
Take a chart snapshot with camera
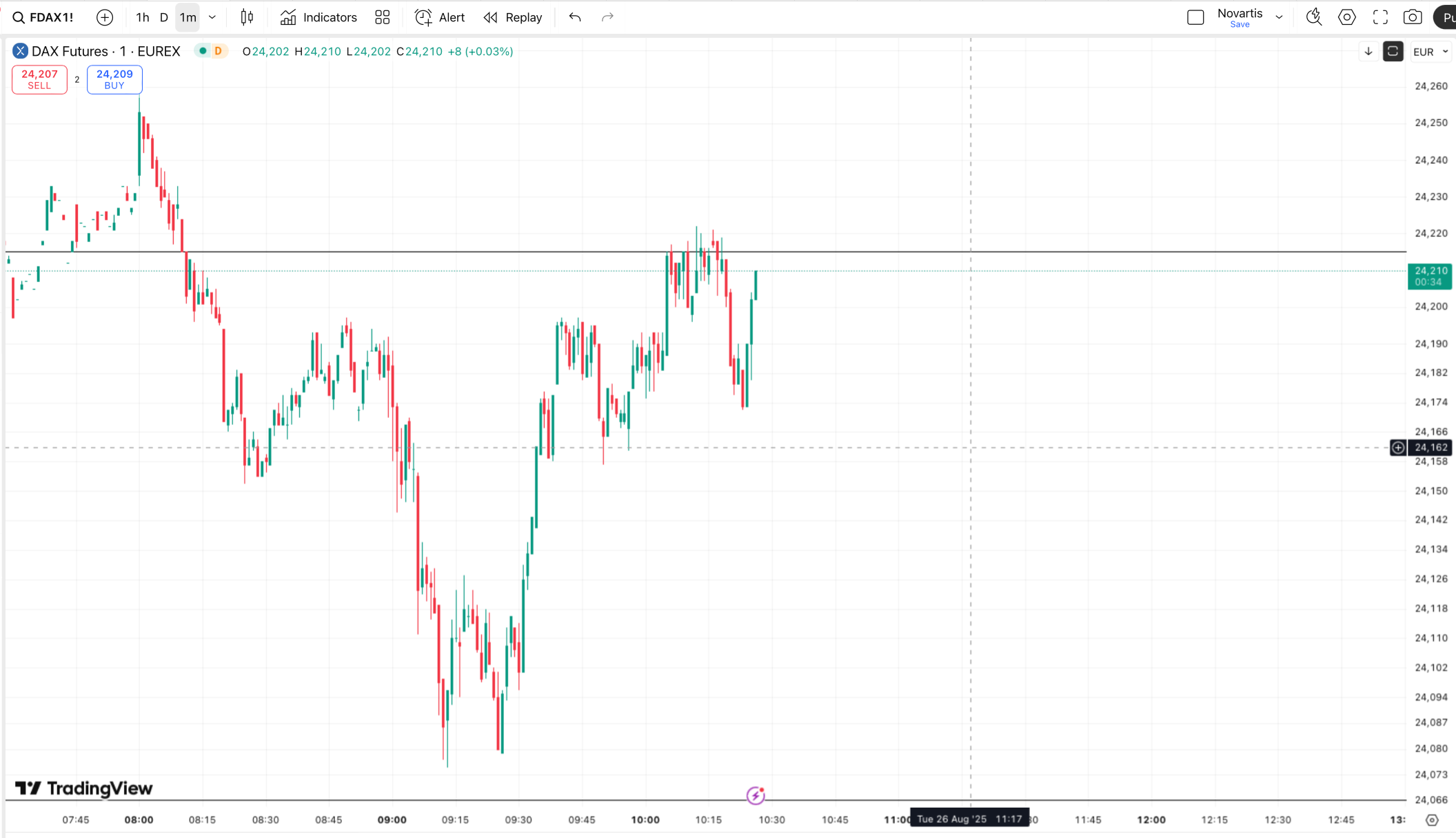coord(1413,17)
